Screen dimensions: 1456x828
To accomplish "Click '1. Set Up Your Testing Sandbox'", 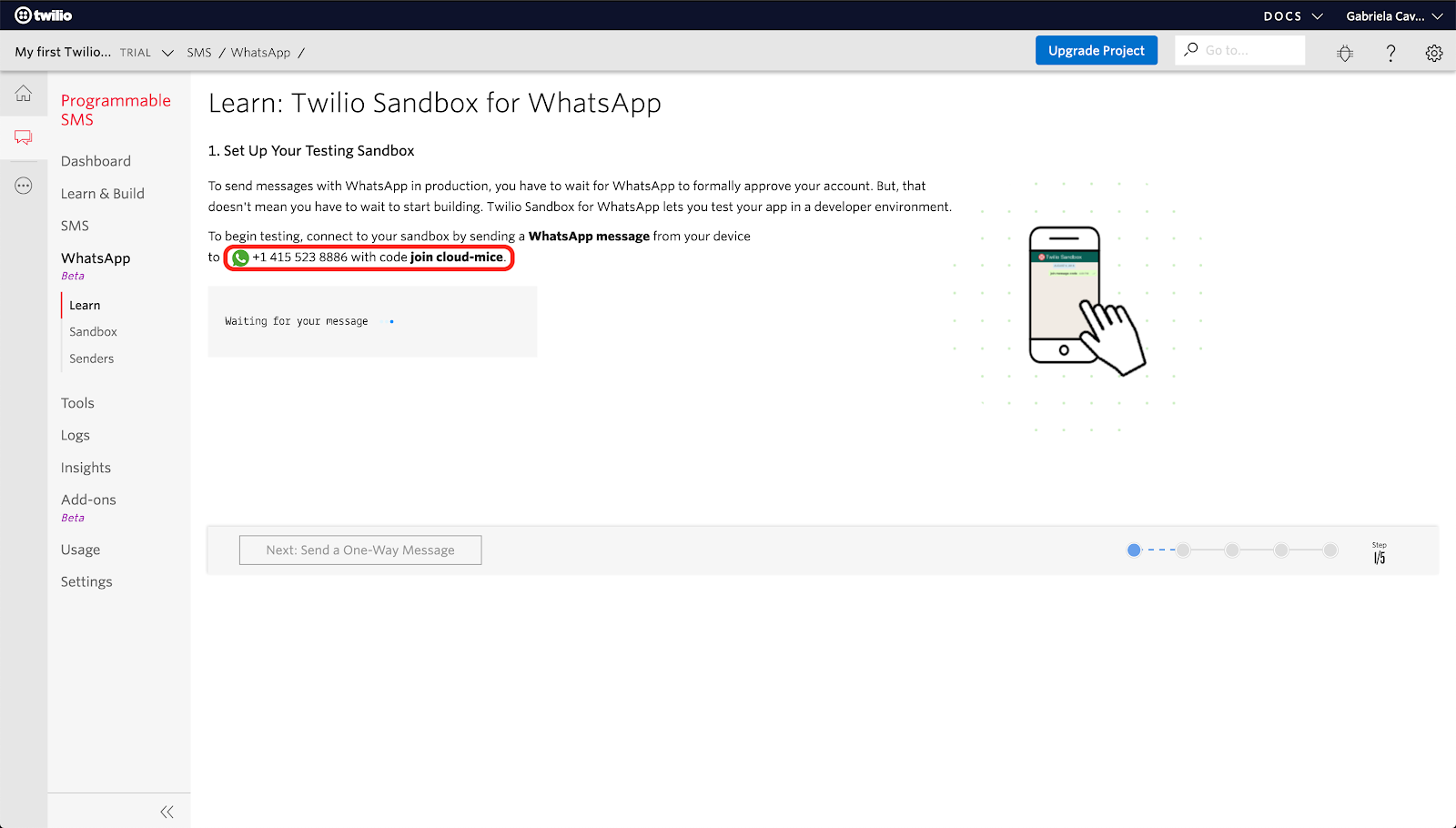I will (x=311, y=151).
